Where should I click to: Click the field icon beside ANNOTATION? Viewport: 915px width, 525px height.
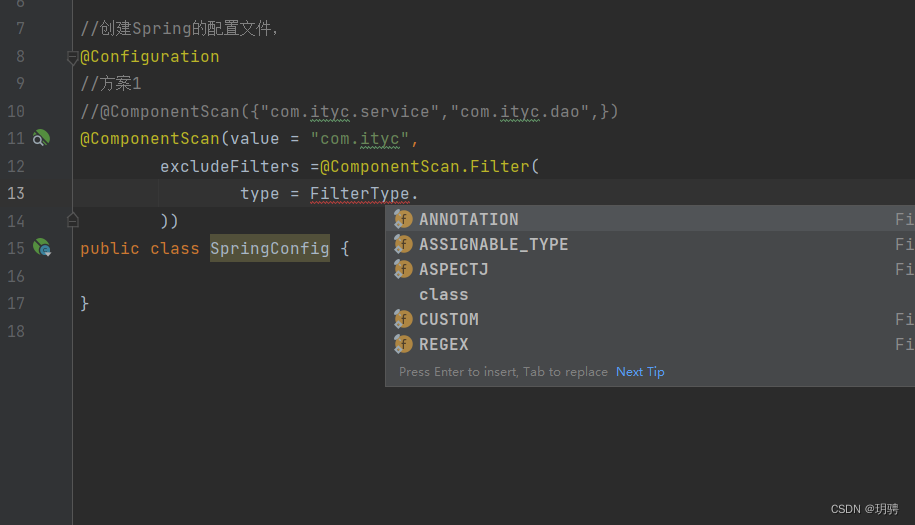(403, 219)
